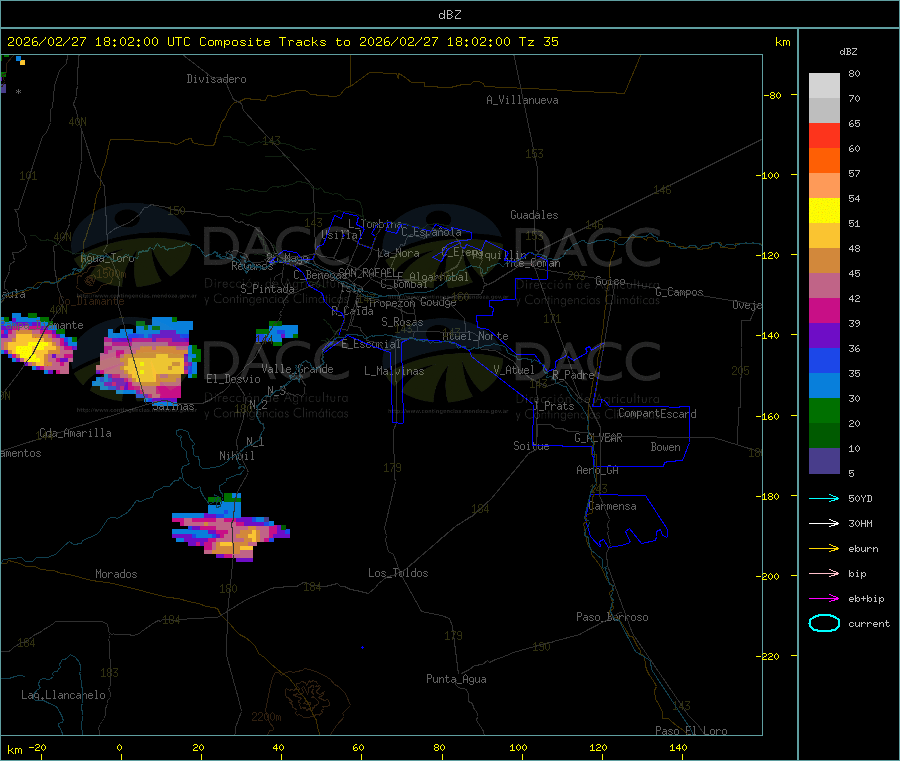Click the 'Lag.Llancanelo' map label
This screenshot has width=900, height=761.
[64, 695]
